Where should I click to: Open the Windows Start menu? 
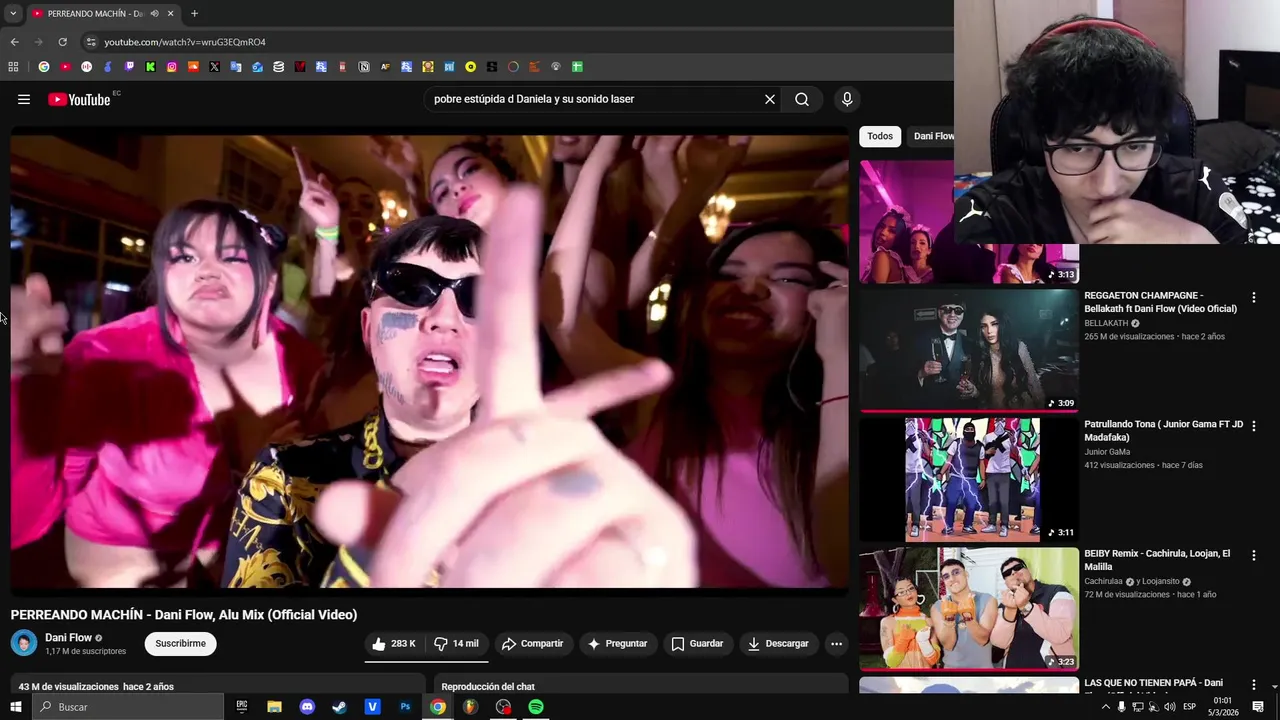(x=15, y=707)
